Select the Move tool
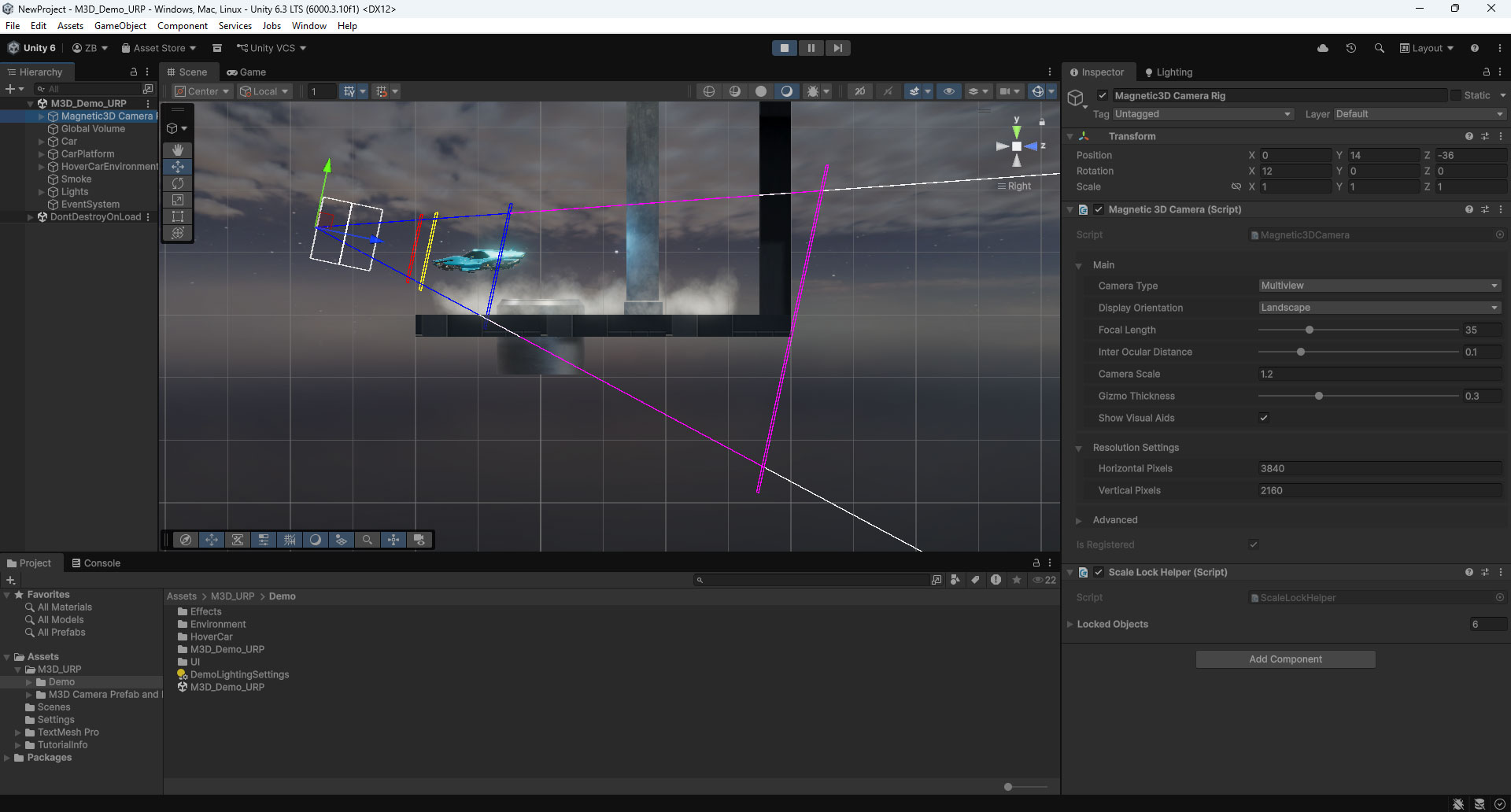This screenshot has height=812, width=1511. coord(177,166)
